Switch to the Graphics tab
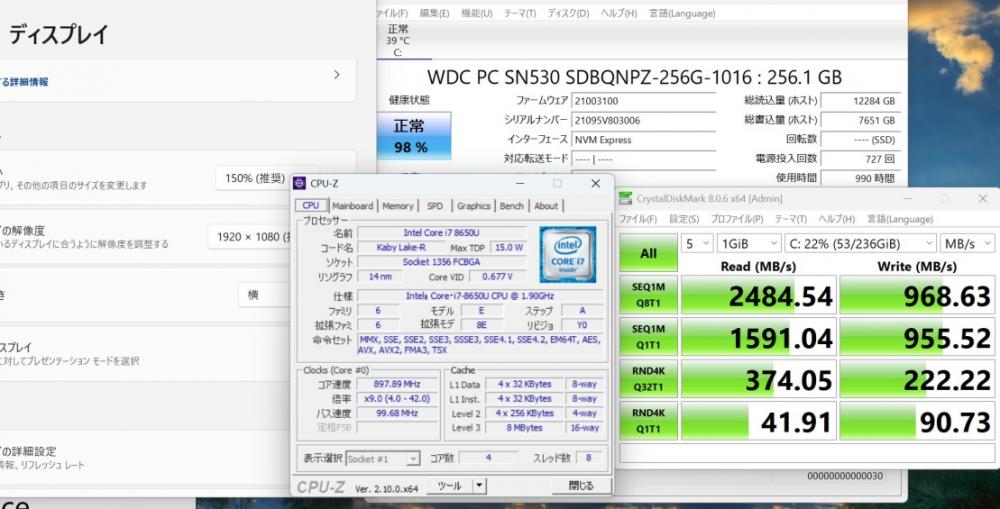The width and height of the screenshot is (1000, 509). coord(473,206)
